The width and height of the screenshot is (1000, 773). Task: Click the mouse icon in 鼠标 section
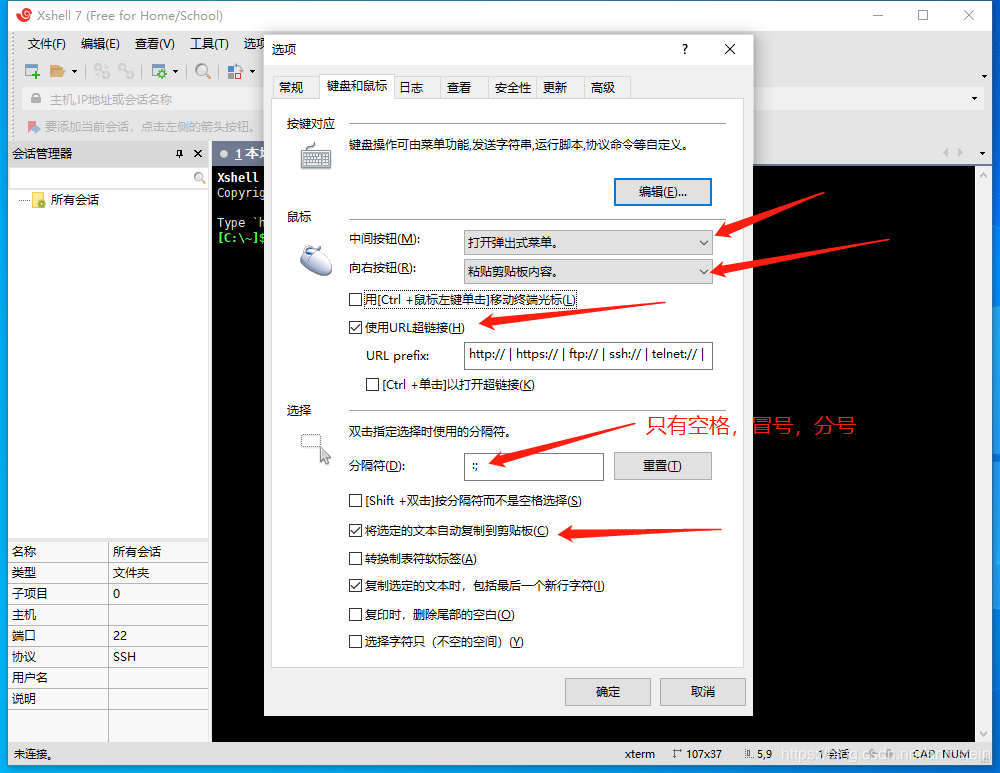coord(316,260)
